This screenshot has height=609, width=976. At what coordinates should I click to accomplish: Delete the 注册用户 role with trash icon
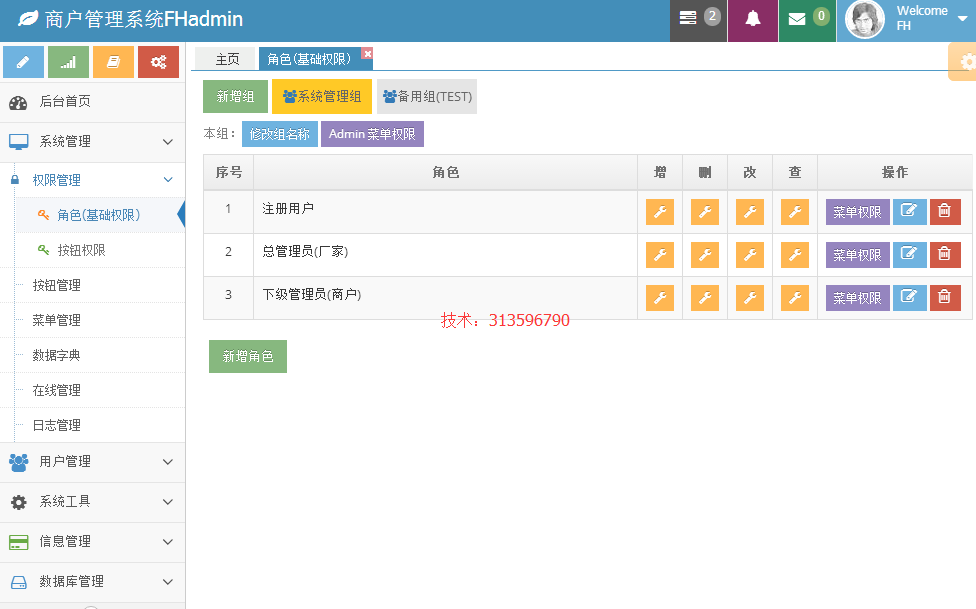(945, 212)
